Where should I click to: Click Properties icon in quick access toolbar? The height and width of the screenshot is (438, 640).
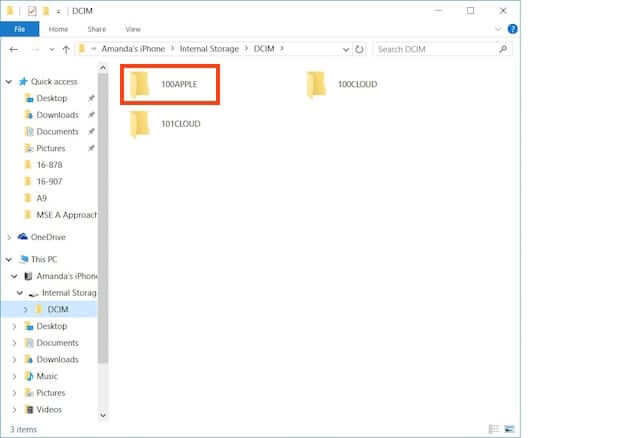point(30,10)
